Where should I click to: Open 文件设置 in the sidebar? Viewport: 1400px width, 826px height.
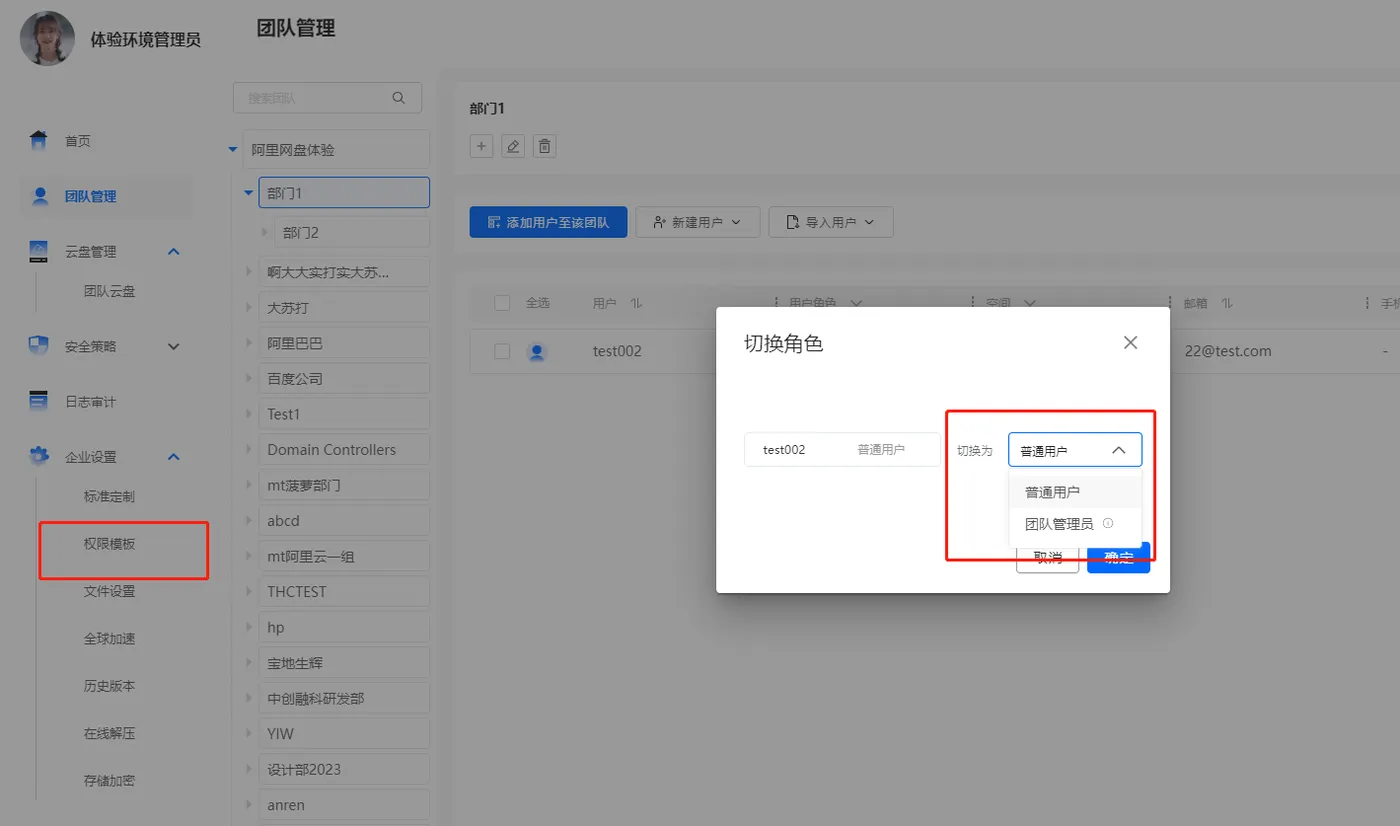pos(110,591)
